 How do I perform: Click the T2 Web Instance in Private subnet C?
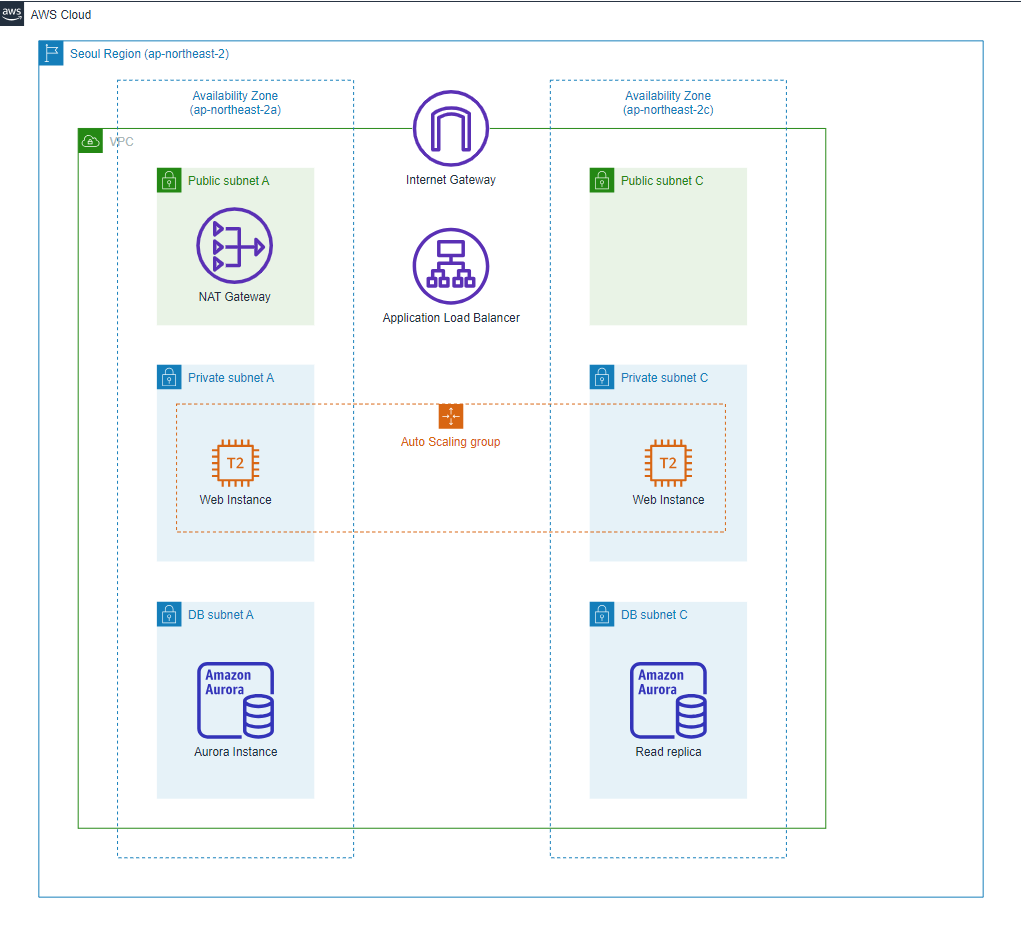pyautogui.click(x=668, y=463)
